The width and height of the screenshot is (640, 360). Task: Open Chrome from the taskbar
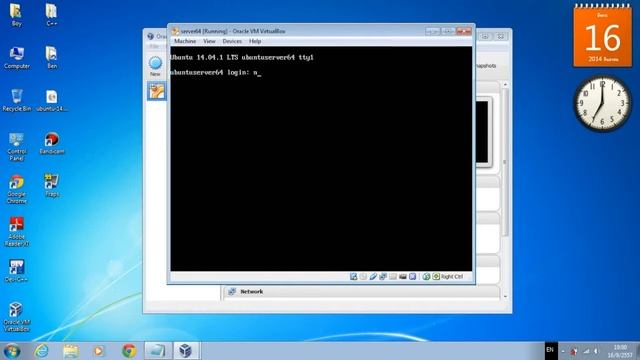(x=129, y=351)
